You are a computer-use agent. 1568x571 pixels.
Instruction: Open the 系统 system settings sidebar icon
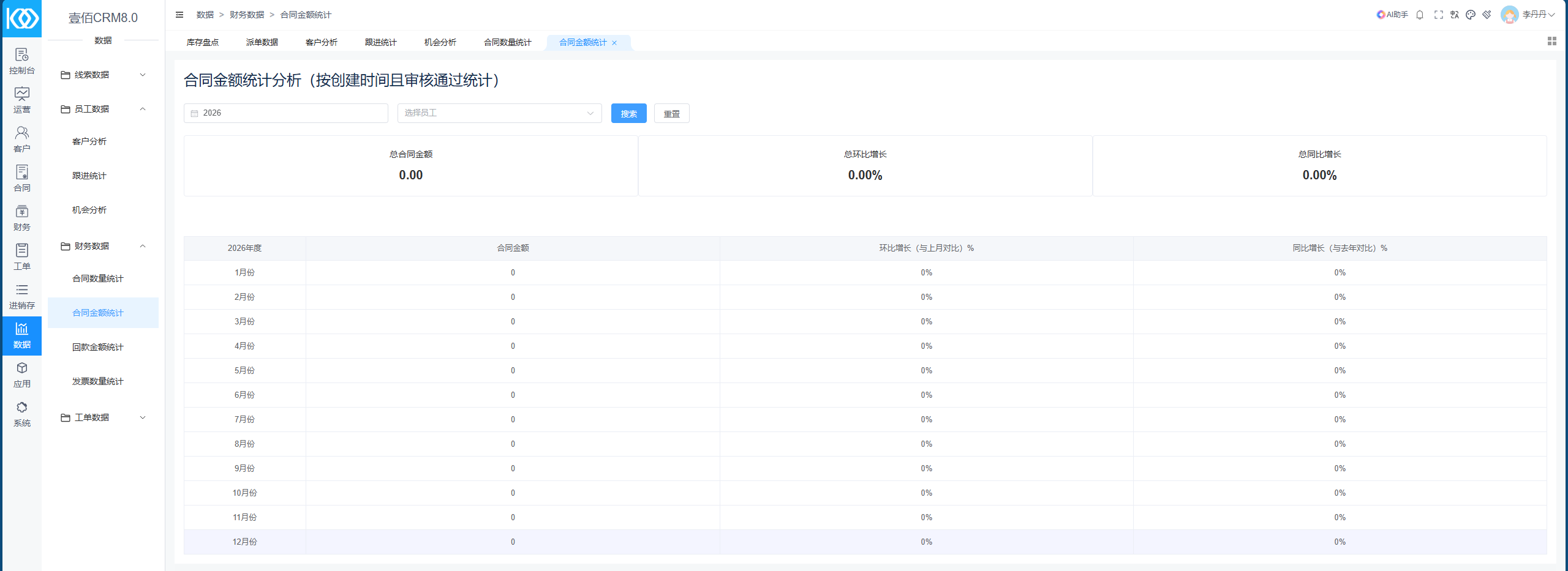[x=22, y=414]
